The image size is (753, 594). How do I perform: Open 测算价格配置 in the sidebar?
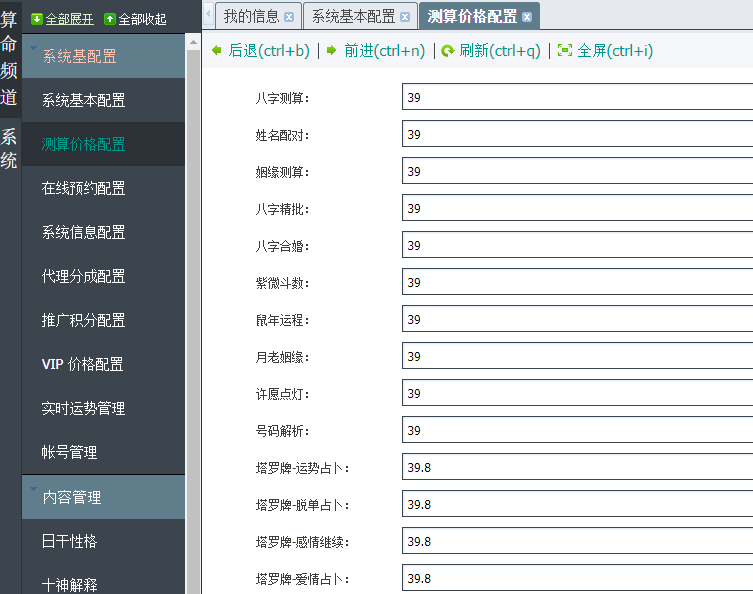click(103, 144)
